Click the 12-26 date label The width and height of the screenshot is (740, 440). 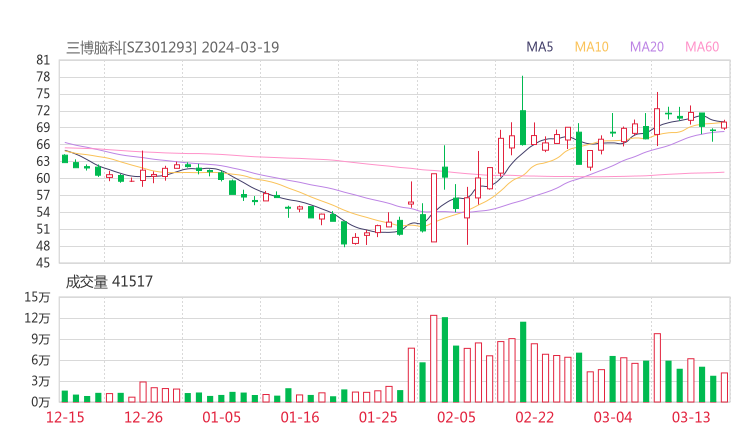[x=143, y=417]
